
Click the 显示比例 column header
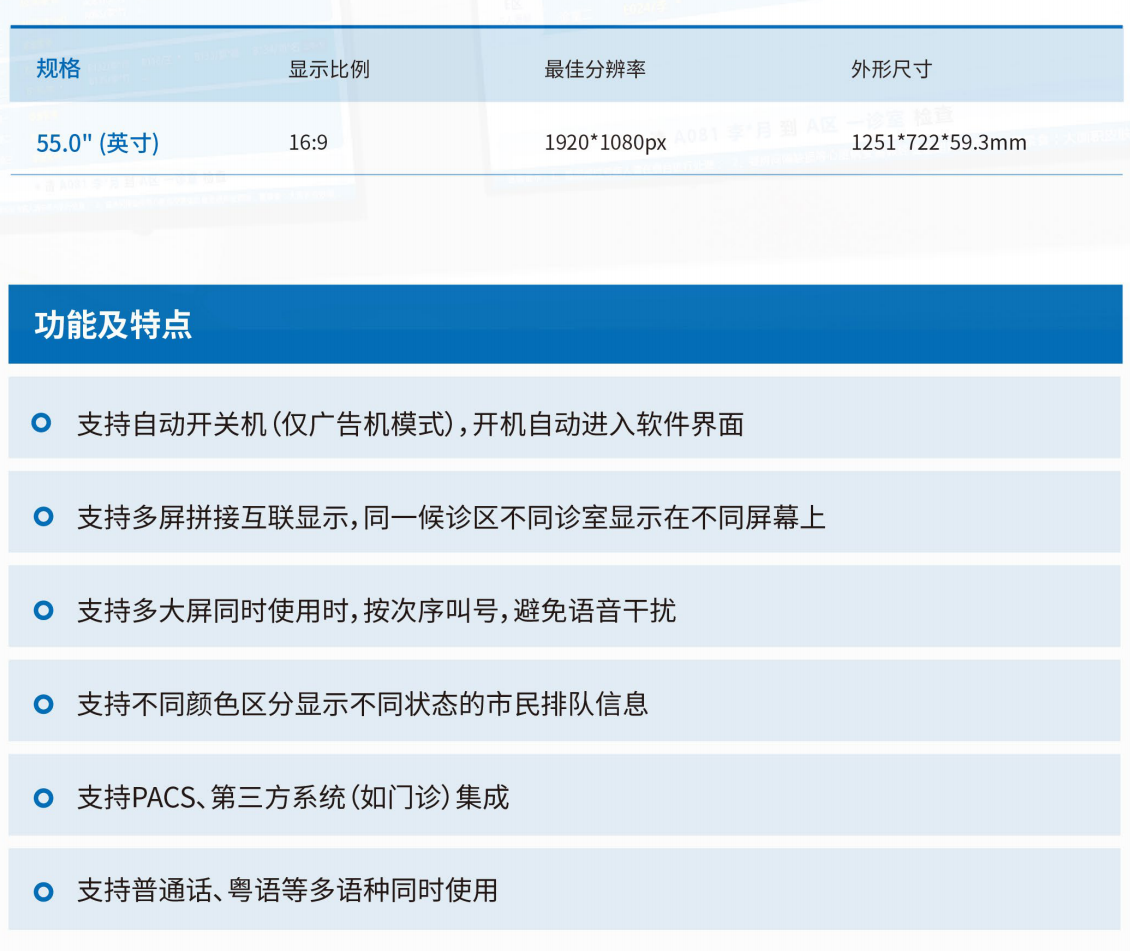[x=329, y=70]
